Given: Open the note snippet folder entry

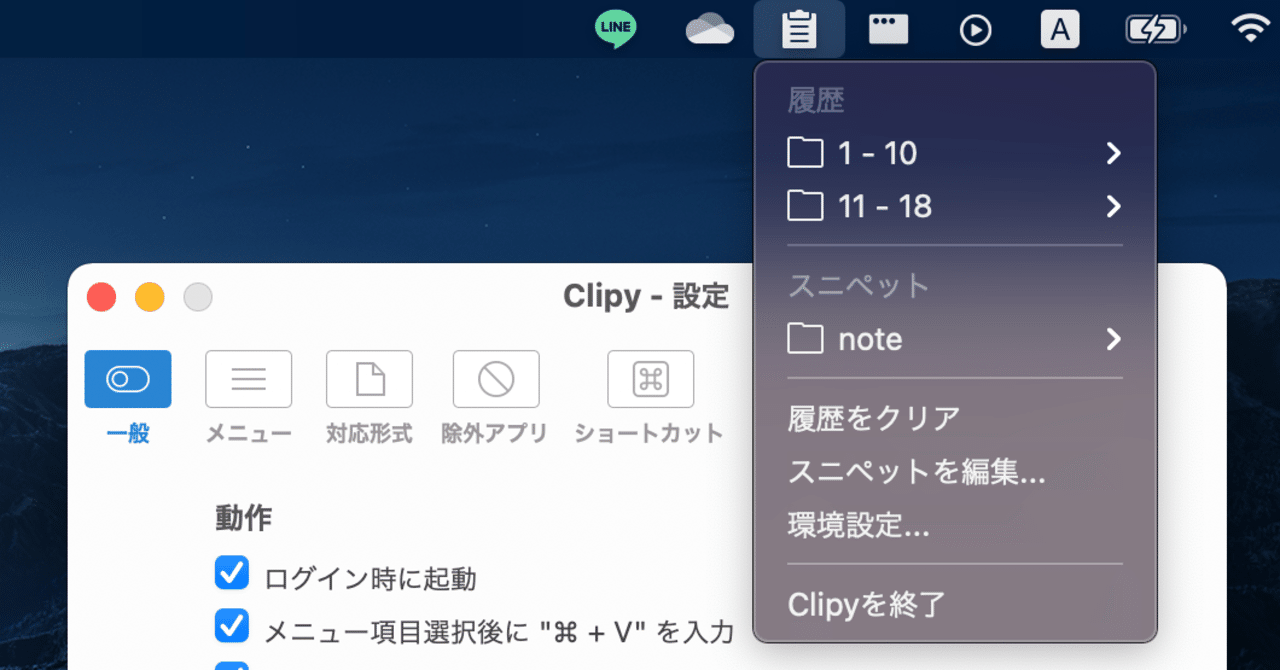Looking at the screenshot, I should click(x=955, y=339).
